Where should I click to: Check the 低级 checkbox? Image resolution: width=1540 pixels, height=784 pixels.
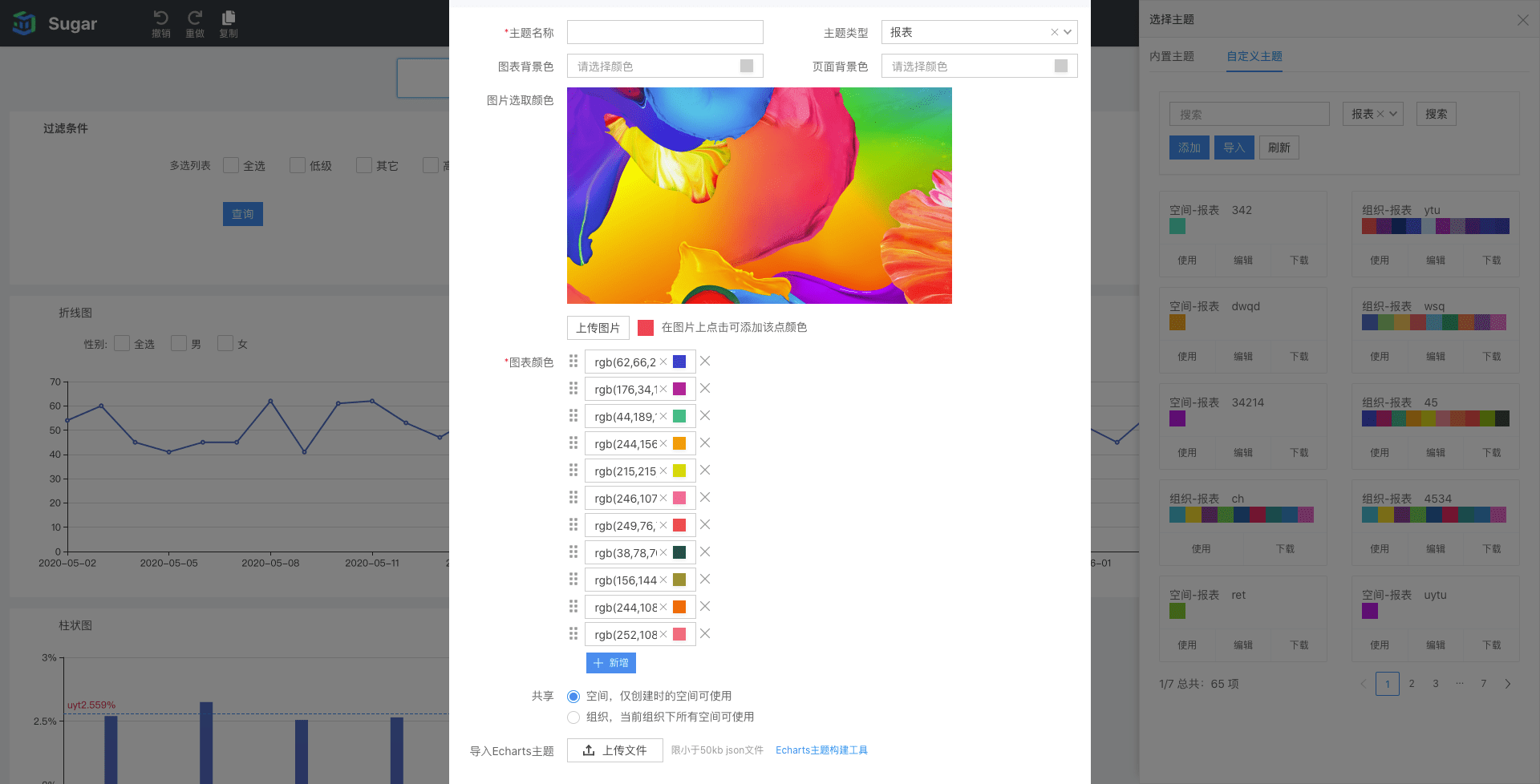point(298,165)
